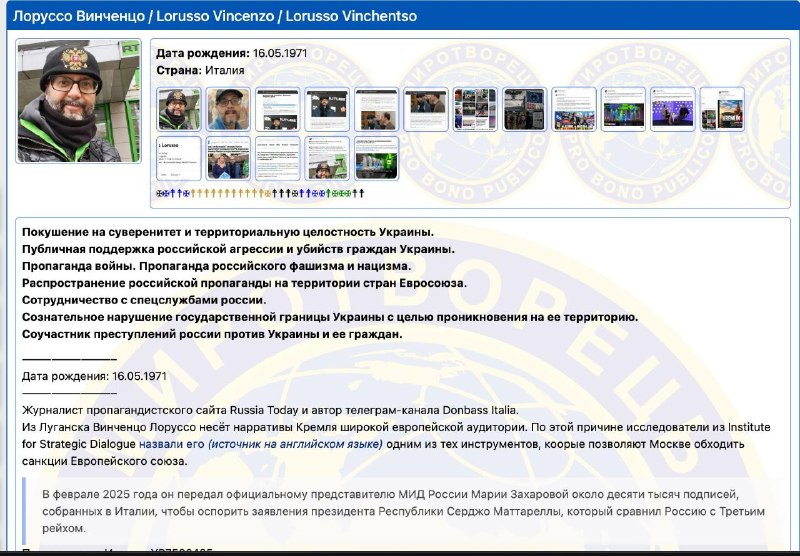Open the 'Lorusso' text card thumbnail
The width and height of the screenshot is (800, 556).
click(x=179, y=158)
